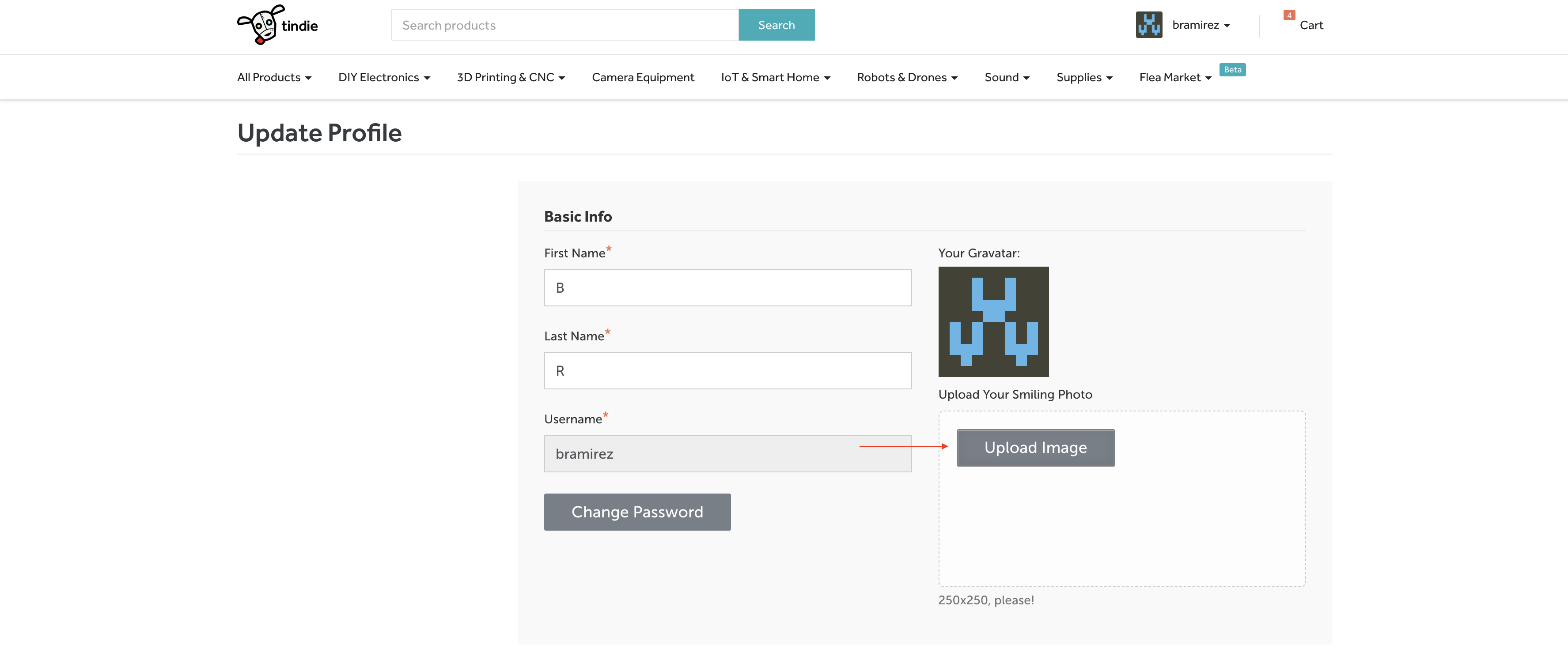1568x656 pixels.
Task: Open the Flea Market menu
Action: point(1174,77)
